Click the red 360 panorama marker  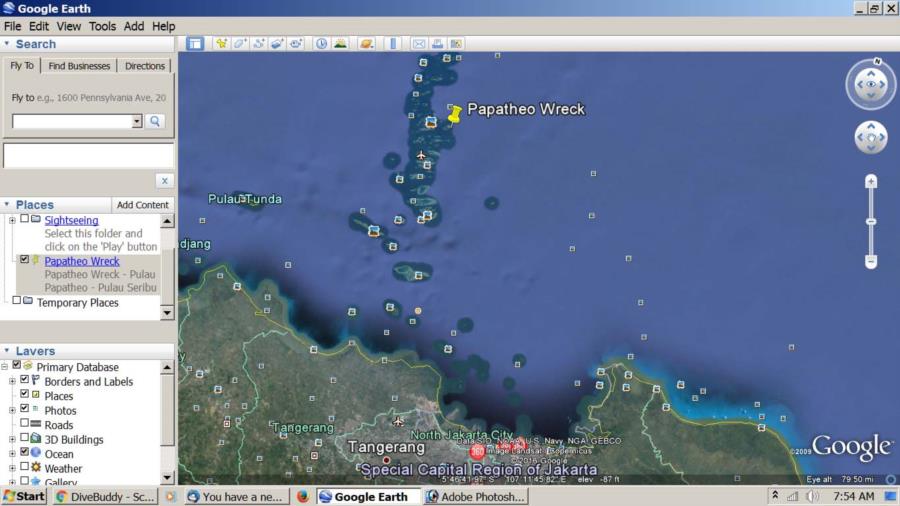pyautogui.click(x=478, y=451)
